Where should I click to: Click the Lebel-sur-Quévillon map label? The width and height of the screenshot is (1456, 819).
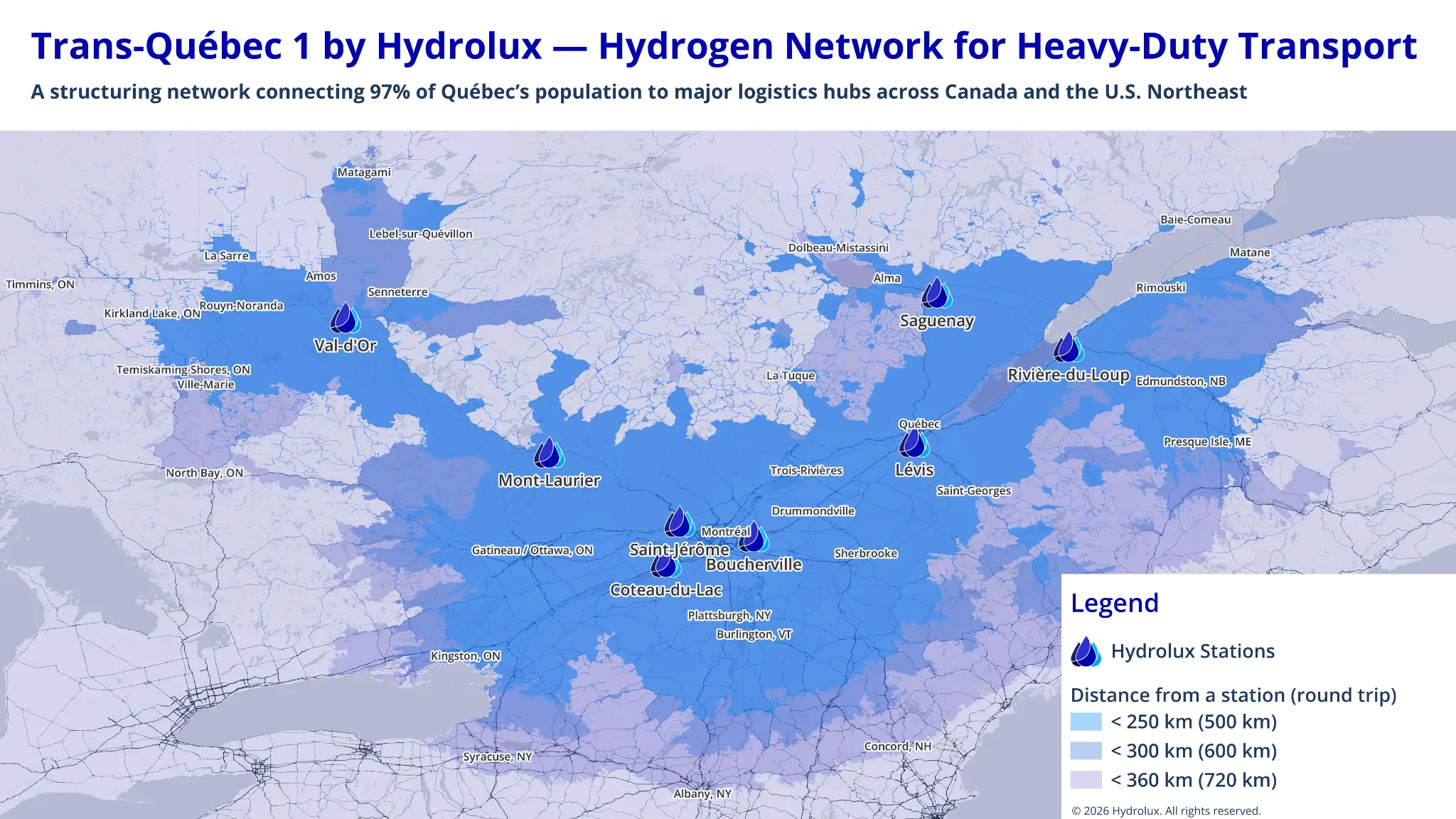click(x=421, y=234)
